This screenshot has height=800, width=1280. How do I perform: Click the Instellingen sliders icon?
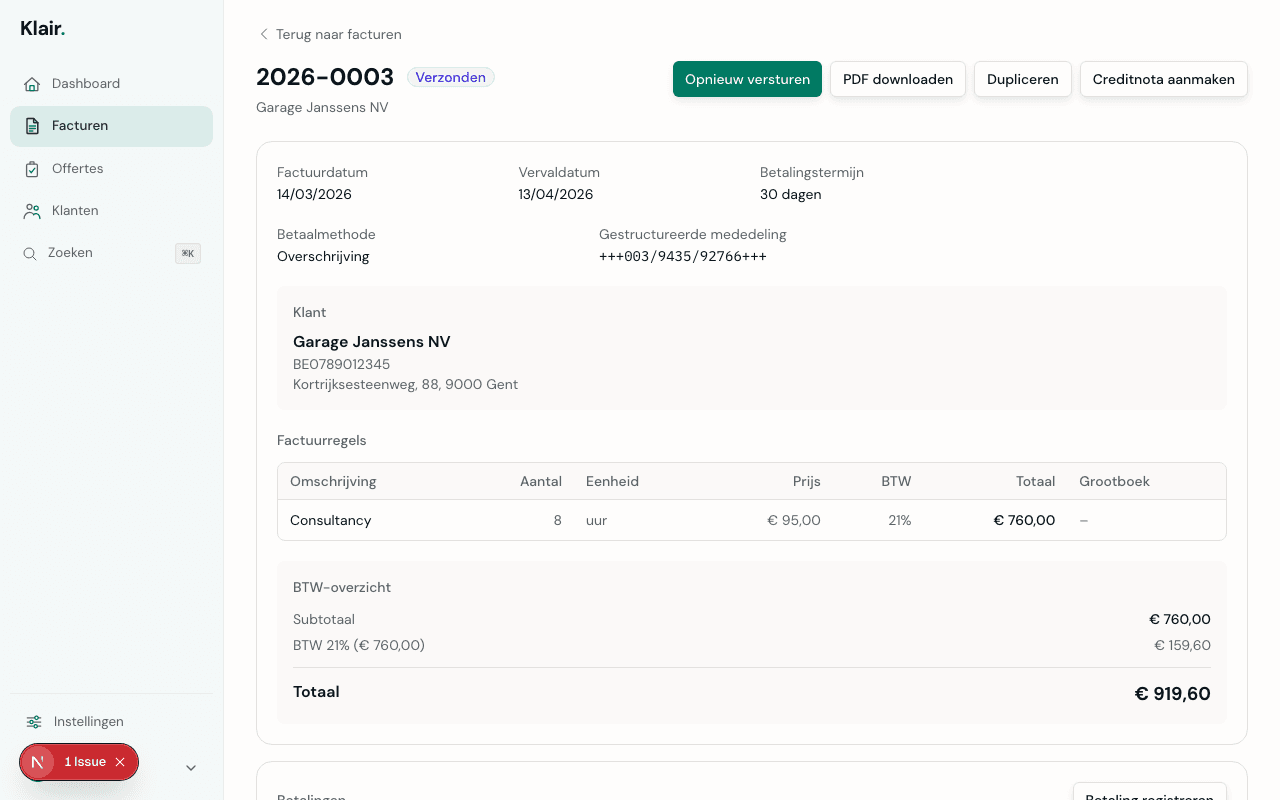[x=34, y=722]
